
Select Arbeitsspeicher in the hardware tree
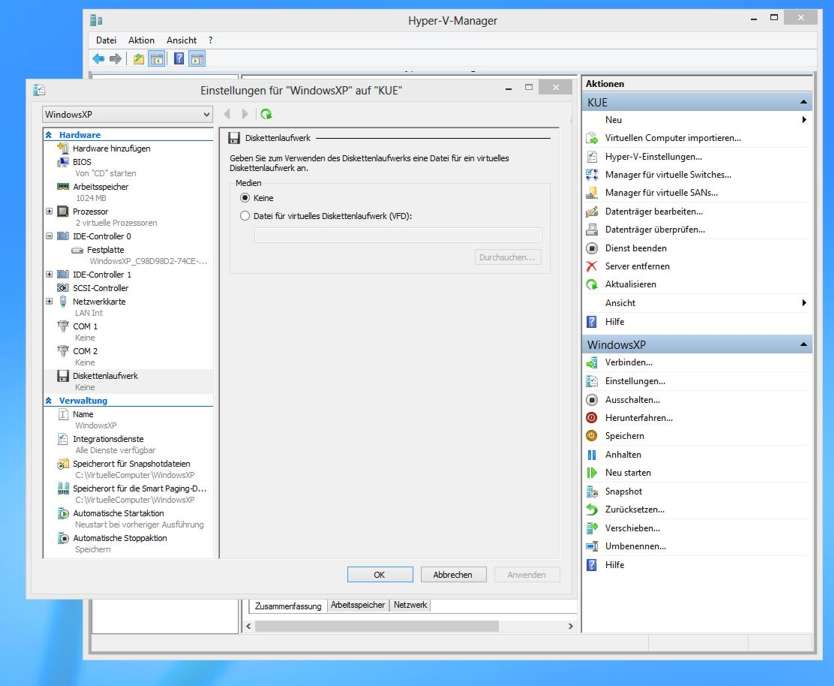101,187
